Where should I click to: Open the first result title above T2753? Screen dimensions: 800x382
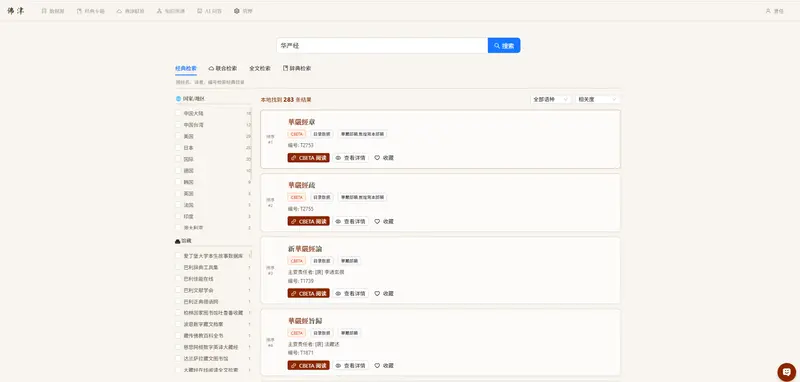pyautogui.click(x=302, y=122)
